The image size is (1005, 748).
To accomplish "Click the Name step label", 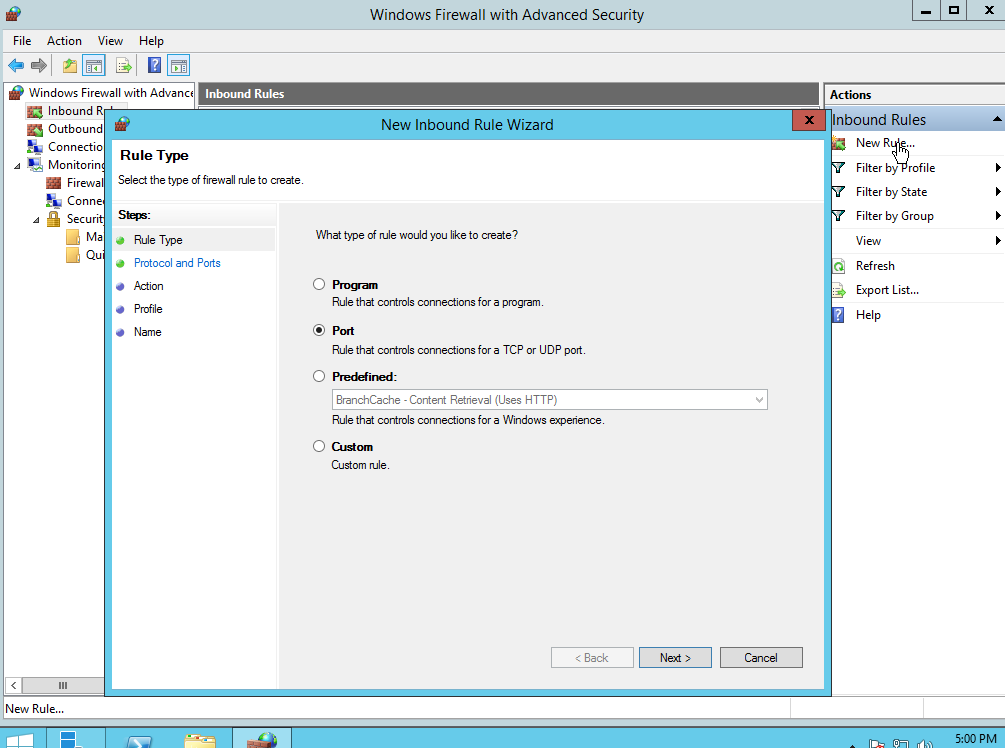I will pyautogui.click(x=147, y=332).
